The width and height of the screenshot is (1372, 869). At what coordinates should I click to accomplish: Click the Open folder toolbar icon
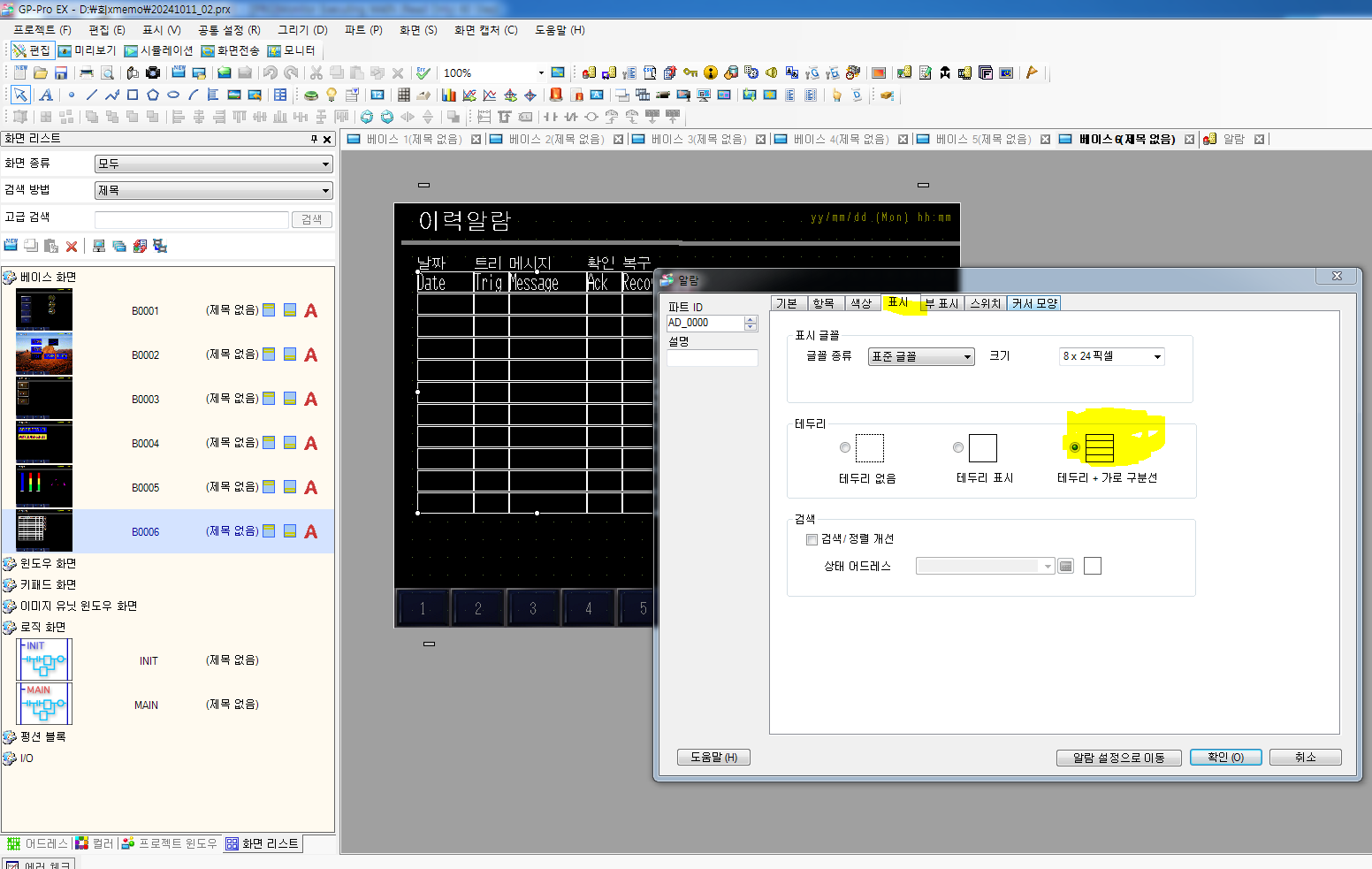click(41, 72)
